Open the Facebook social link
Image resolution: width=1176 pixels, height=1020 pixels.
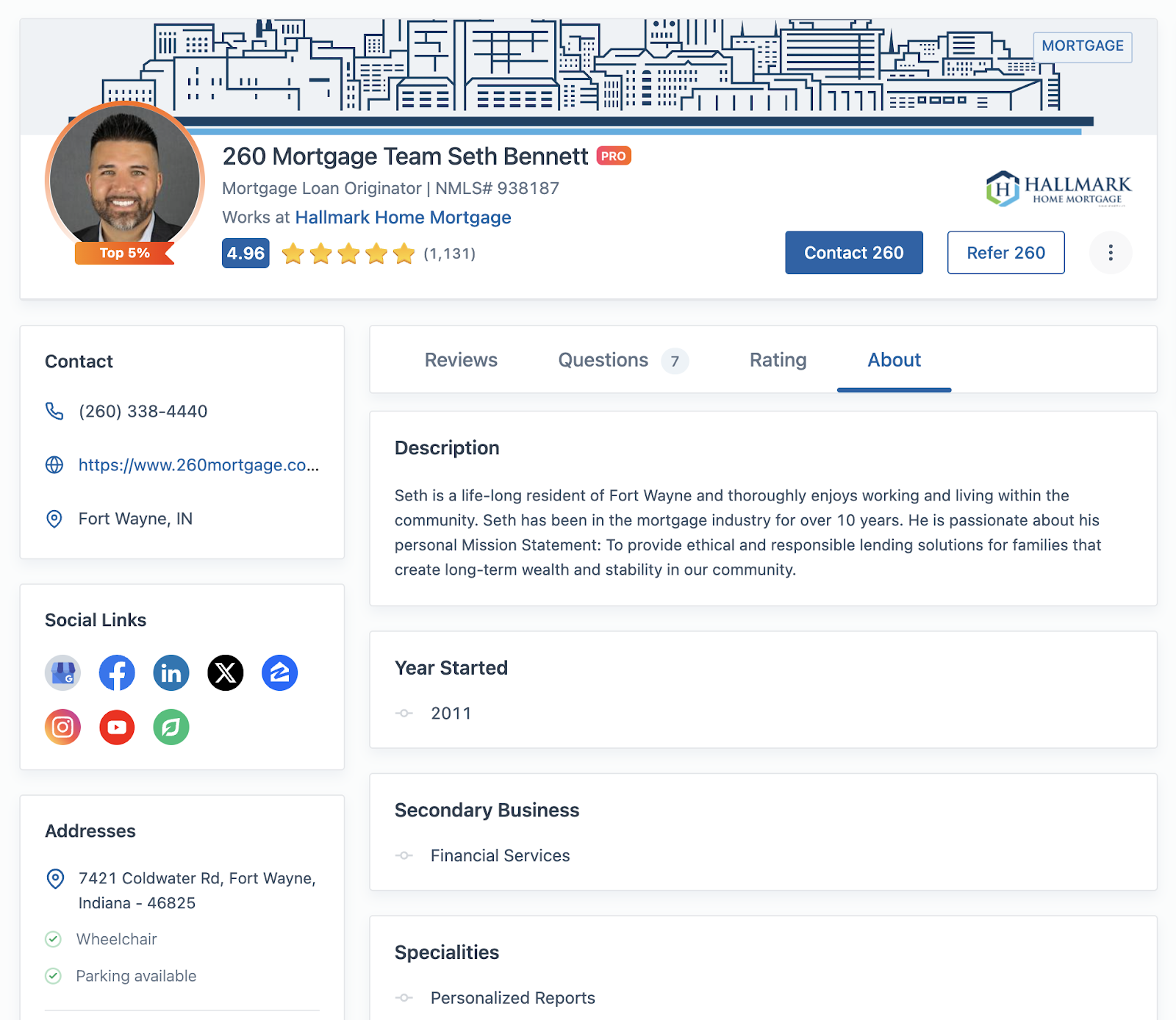[117, 672]
